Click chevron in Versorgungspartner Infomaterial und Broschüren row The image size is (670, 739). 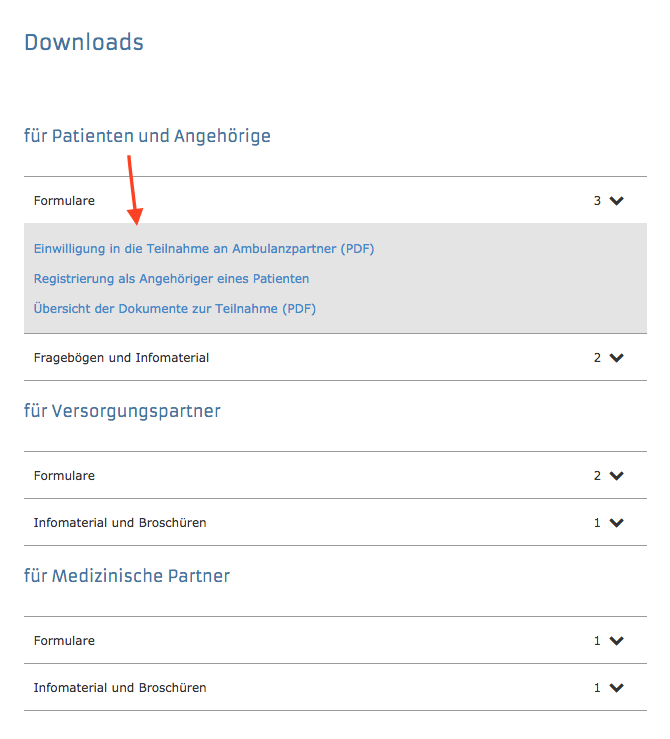(x=616, y=523)
